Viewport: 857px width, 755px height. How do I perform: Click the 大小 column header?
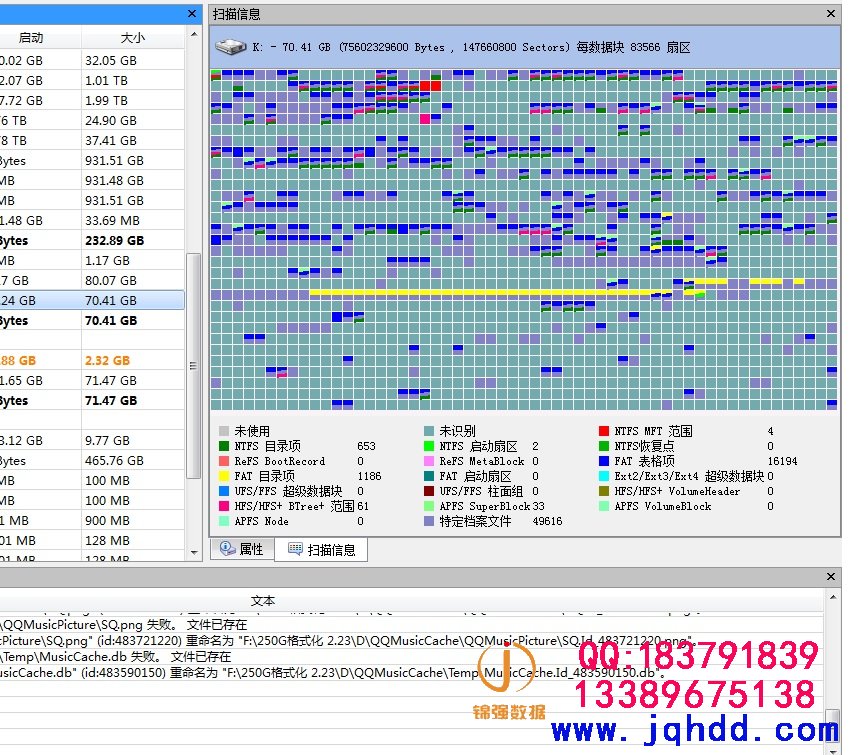132,38
